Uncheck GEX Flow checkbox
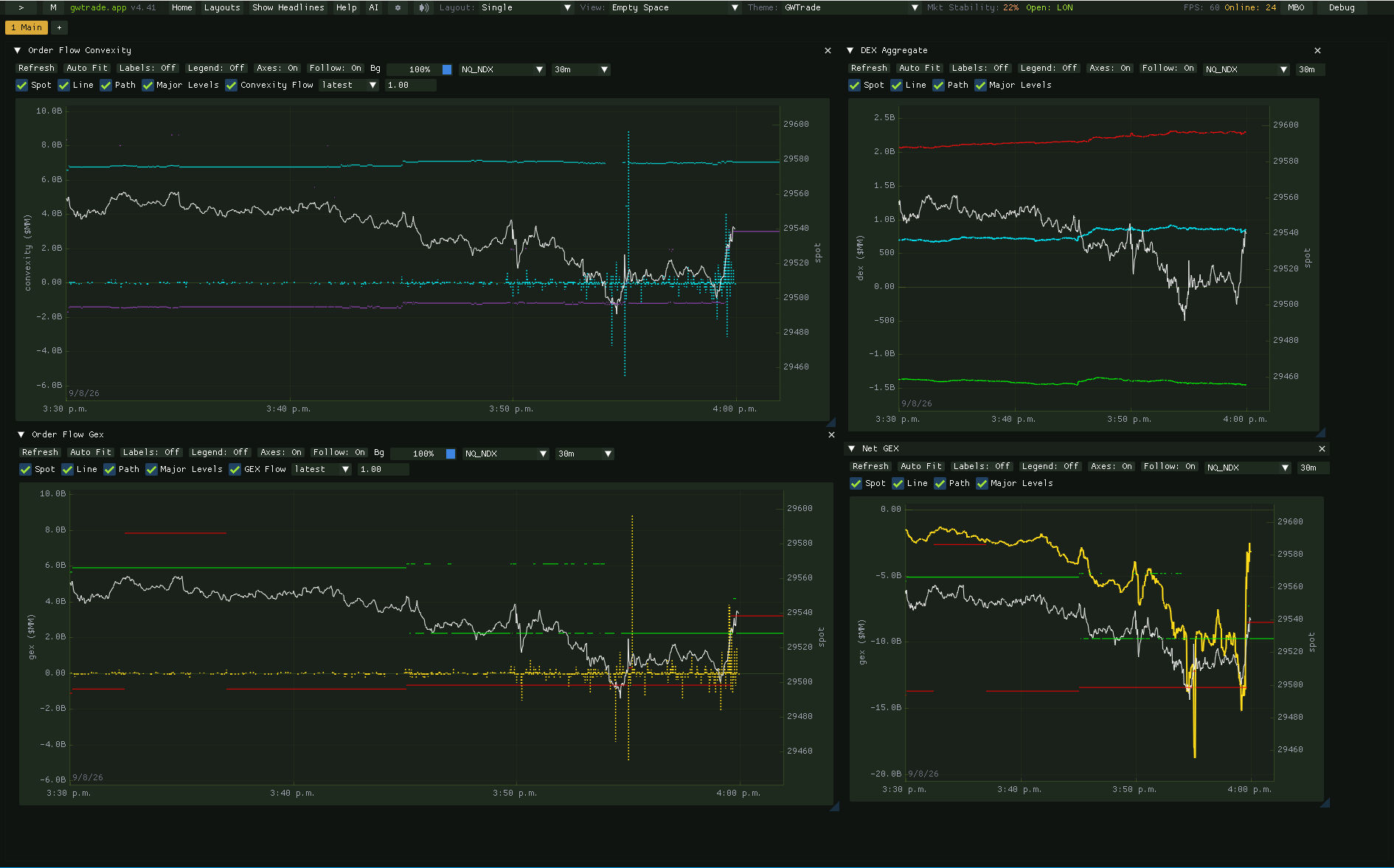Viewport: 1394px width, 868px height. 235,470
